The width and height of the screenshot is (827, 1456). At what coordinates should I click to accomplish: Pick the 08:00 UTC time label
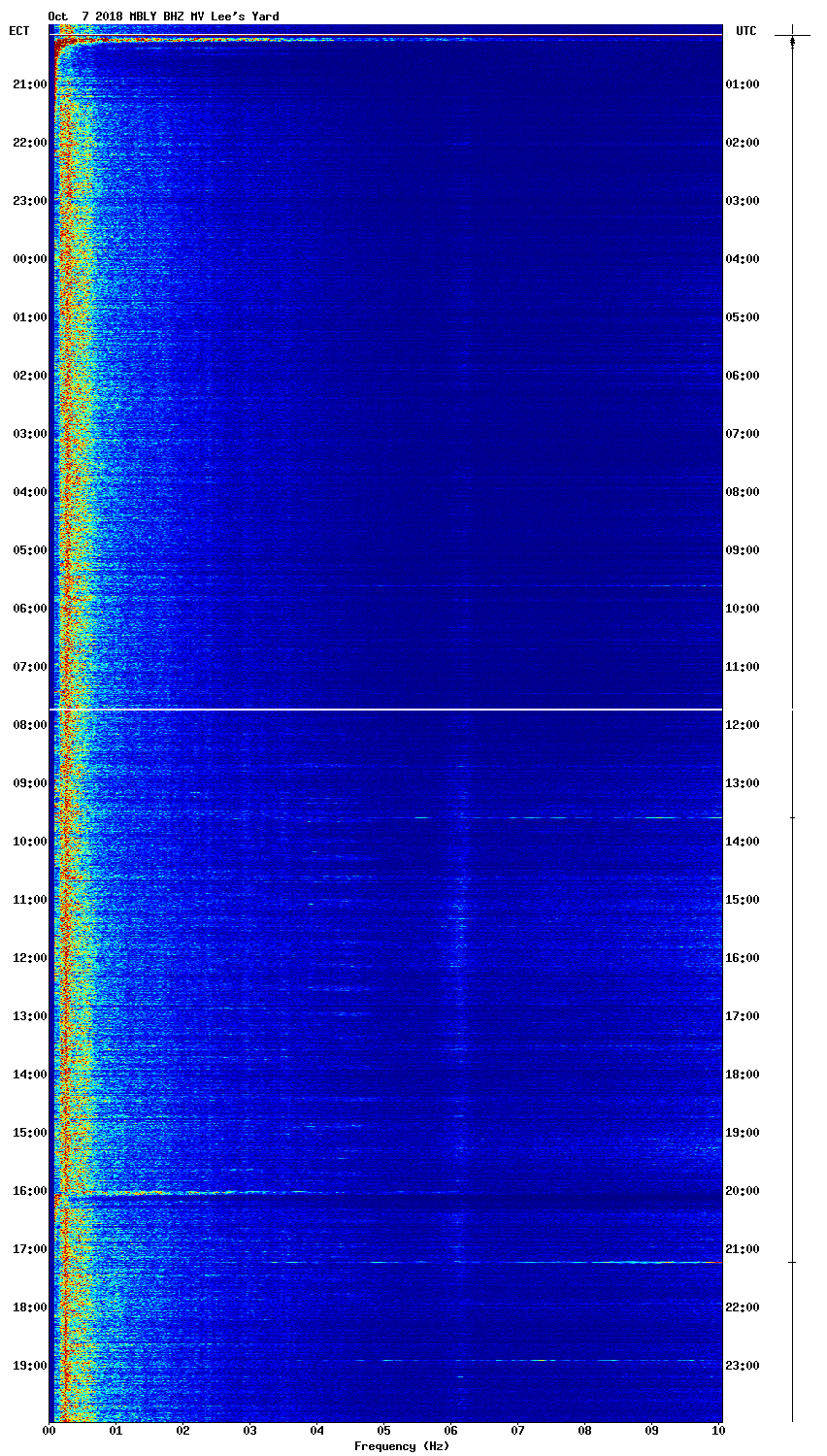pyautogui.click(x=743, y=492)
